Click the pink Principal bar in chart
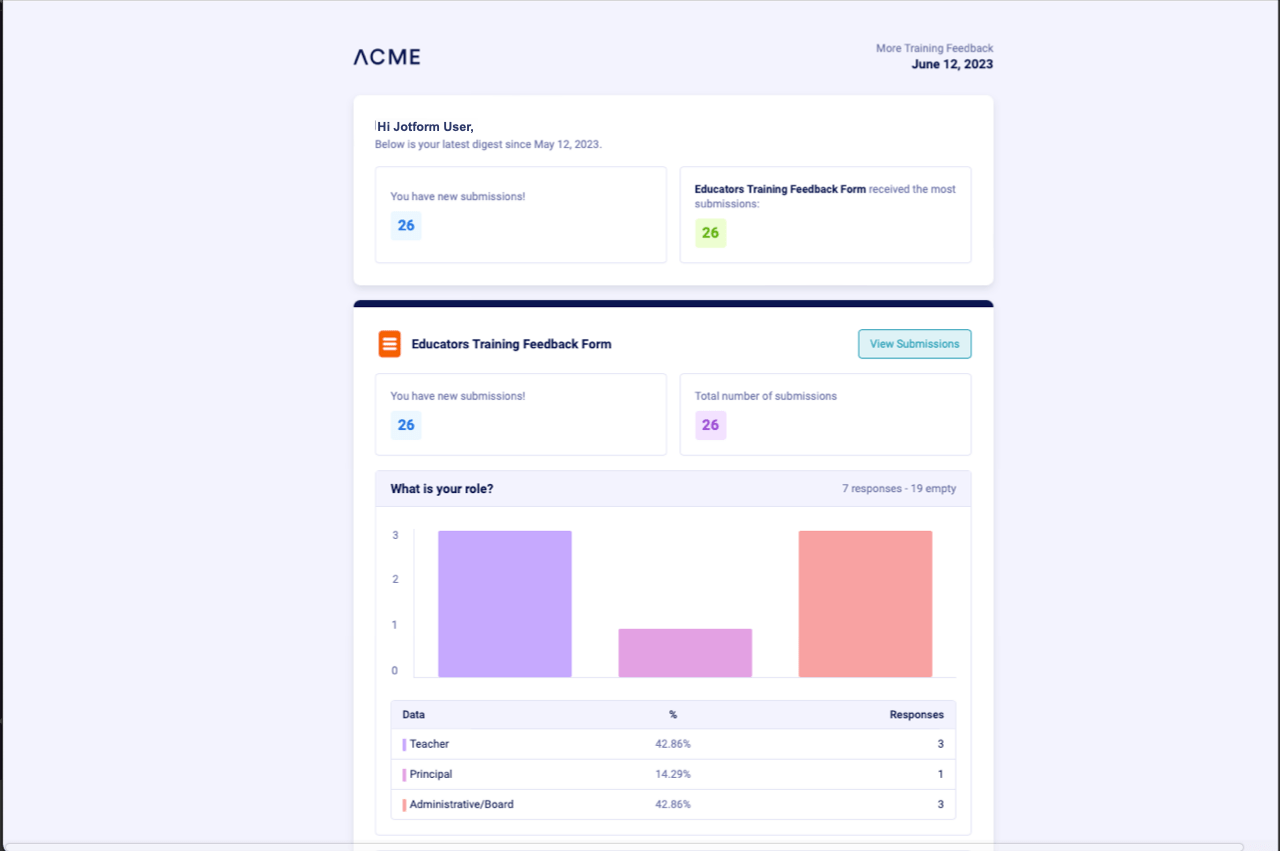 (685, 653)
